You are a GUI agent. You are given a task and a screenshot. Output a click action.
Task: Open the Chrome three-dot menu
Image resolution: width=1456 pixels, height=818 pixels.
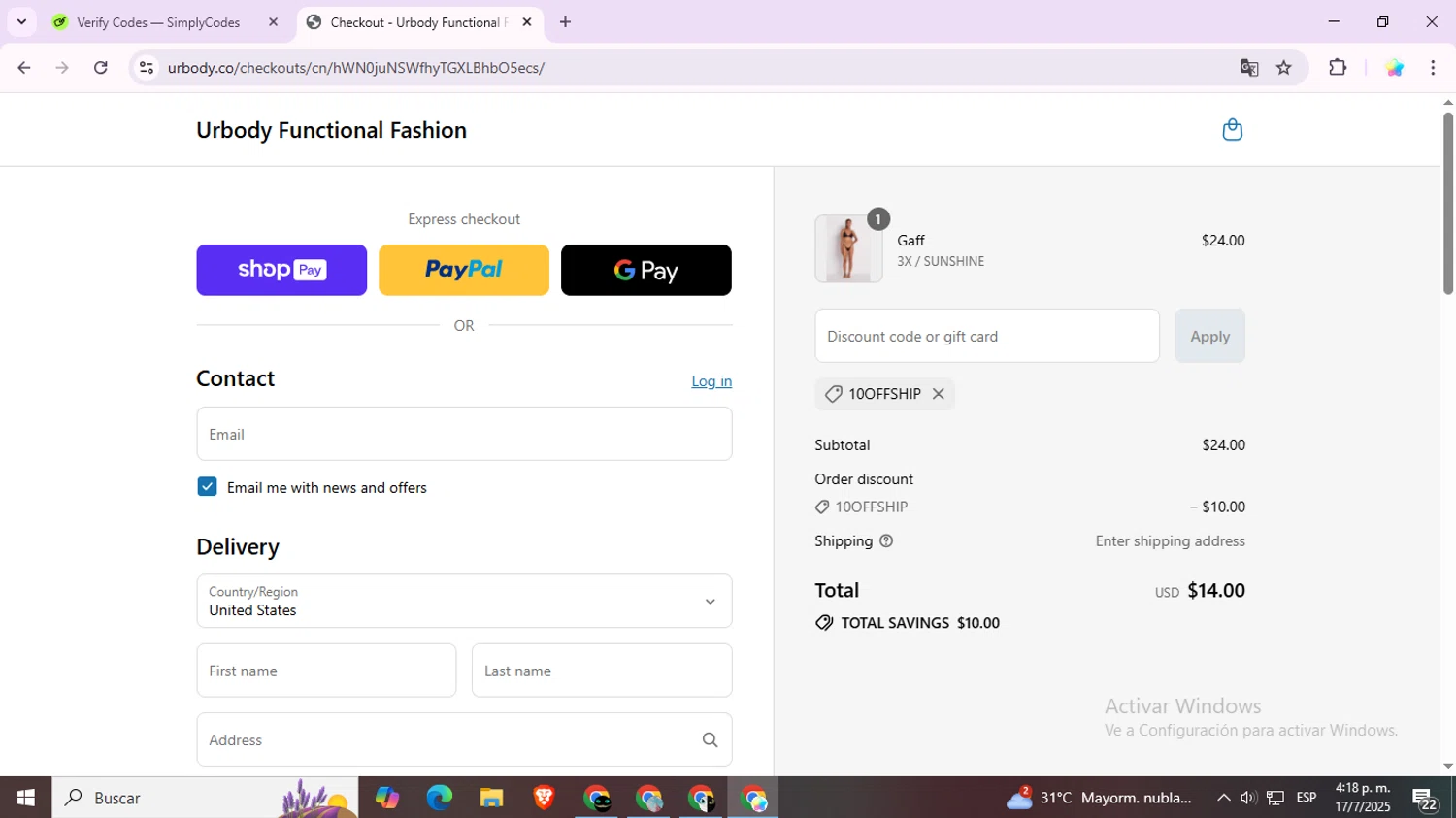pos(1433,68)
